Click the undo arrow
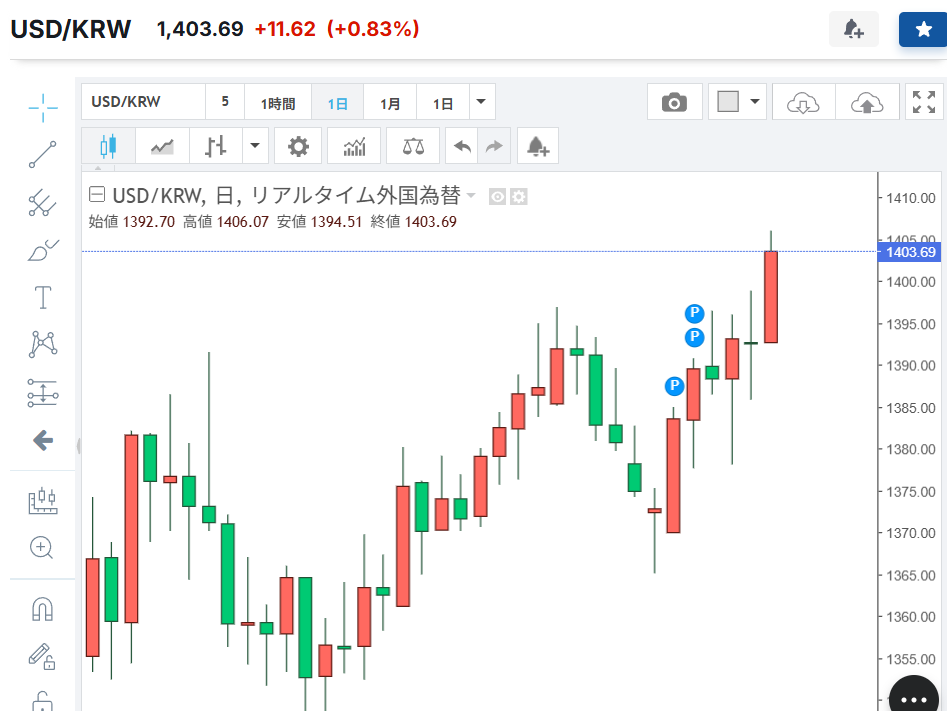This screenshot has height=711, width=947. (462, 146)
